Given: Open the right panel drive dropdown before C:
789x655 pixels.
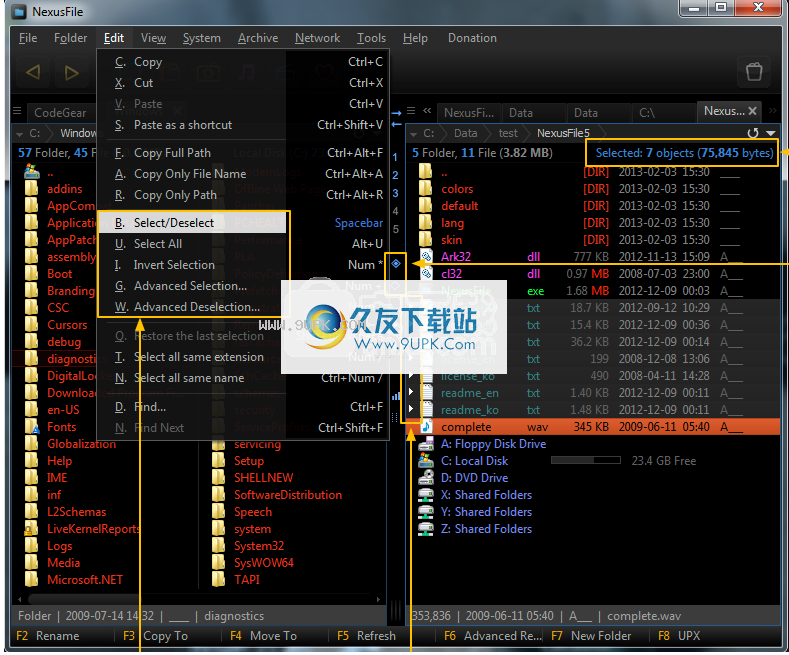Looking at the screenshot, I should pyautogui.click(x=413, y=134).
